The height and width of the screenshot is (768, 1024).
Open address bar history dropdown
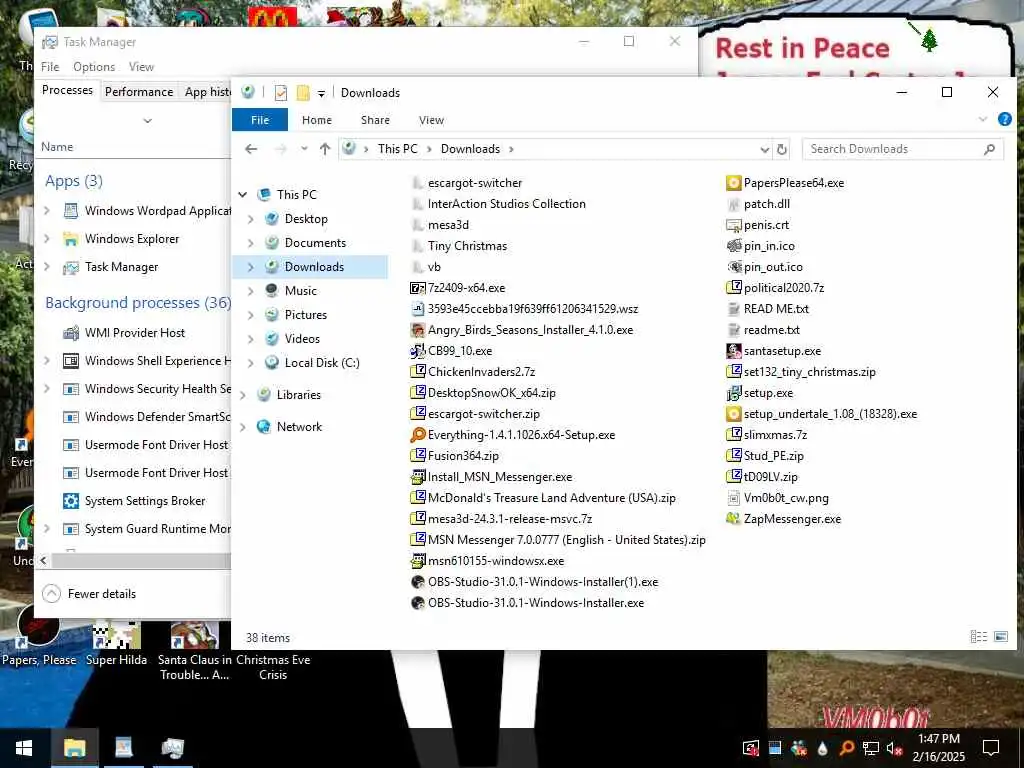[764, 150]
